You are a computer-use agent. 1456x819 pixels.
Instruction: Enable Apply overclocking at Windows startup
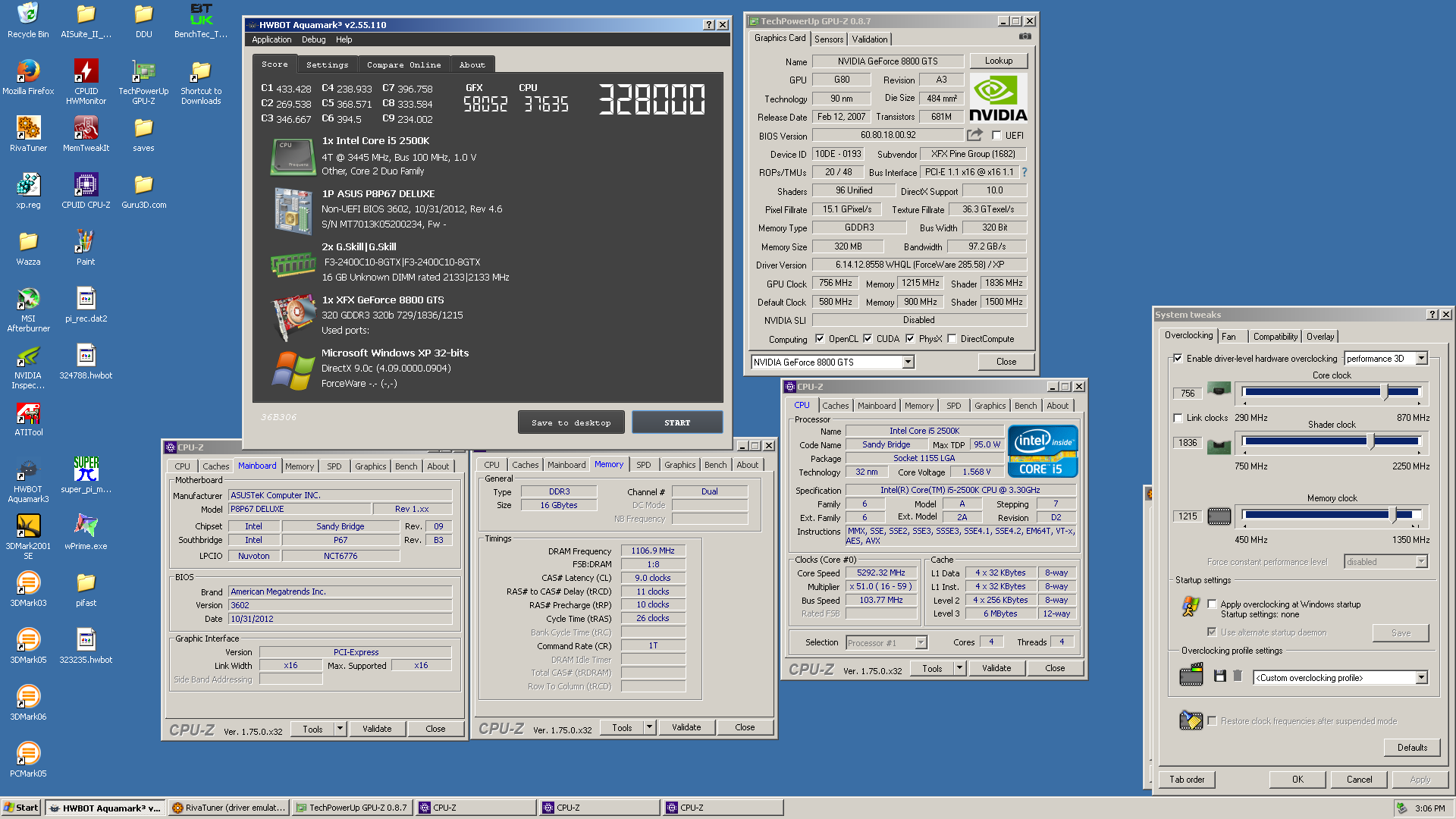1212,604
